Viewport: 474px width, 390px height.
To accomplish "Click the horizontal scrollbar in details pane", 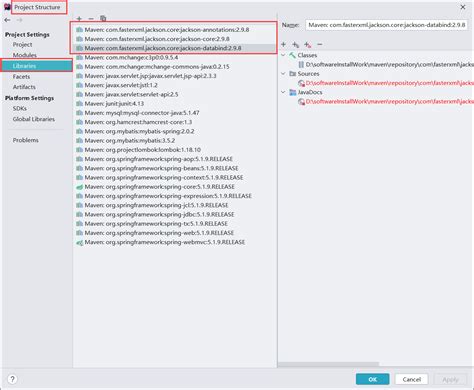I will pos(328,364).
